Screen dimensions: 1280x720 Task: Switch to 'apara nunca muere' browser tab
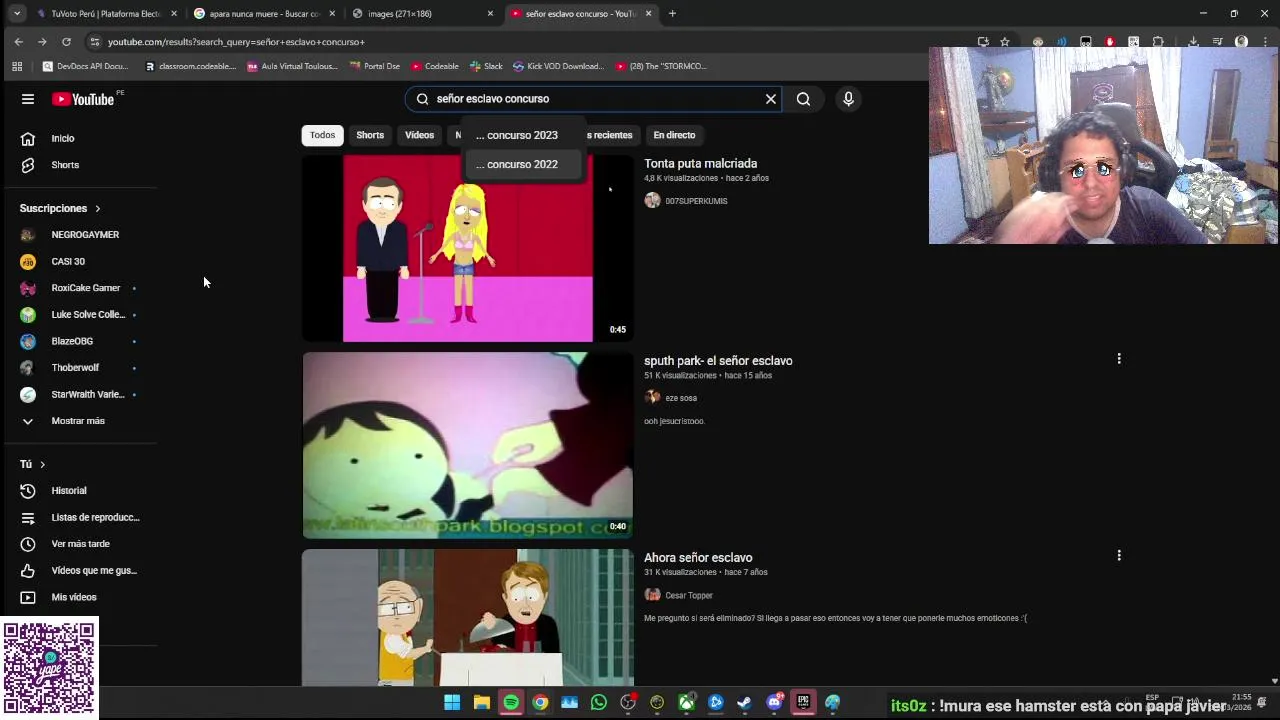pos(264,14)
